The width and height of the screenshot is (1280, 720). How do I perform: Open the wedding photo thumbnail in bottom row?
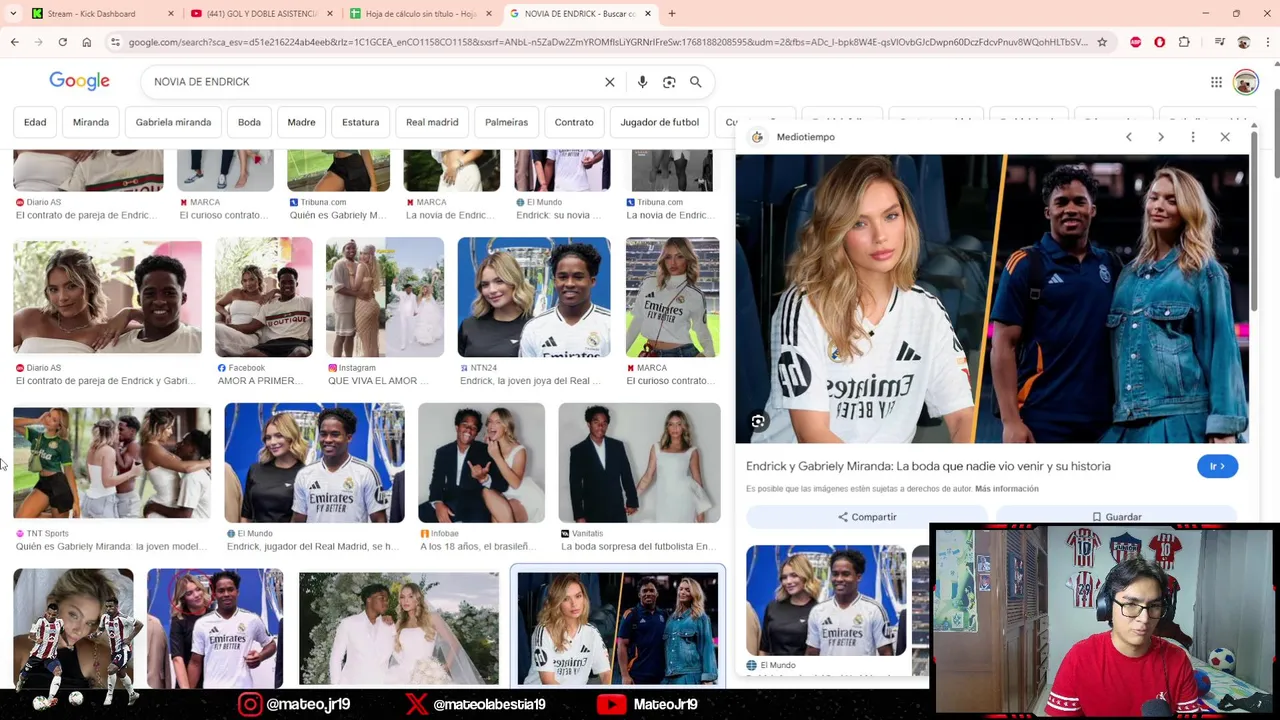tap(399, 628)
